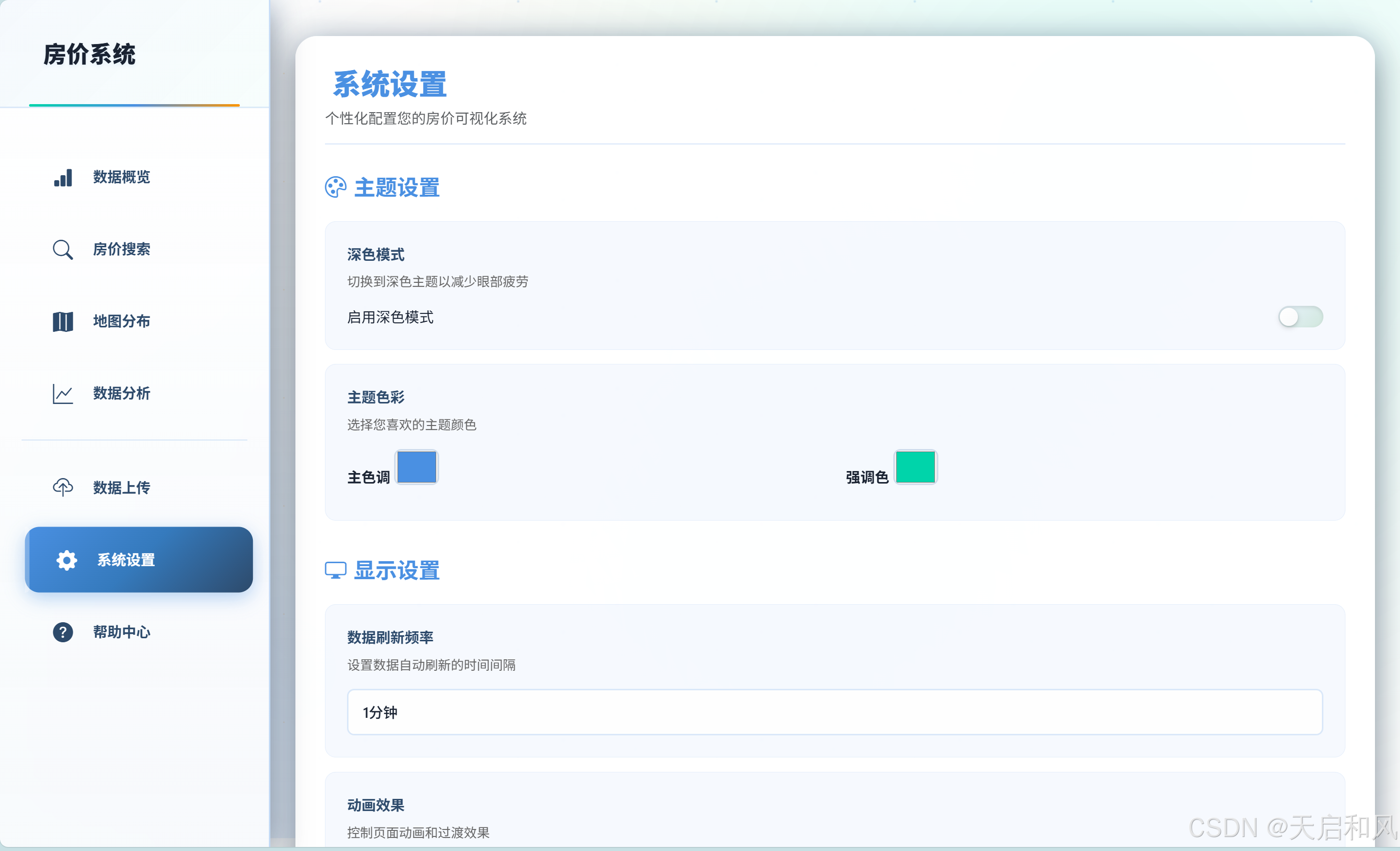Go to the 地图分布 page
The width and height of the screenshot is (1400, 851).
(135, 321)
